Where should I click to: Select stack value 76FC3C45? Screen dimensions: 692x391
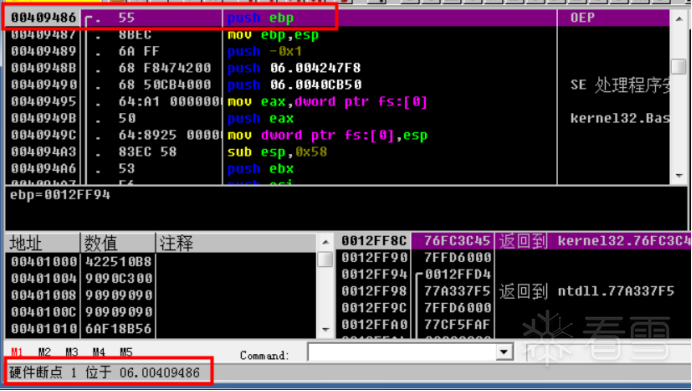click(457, 241)
